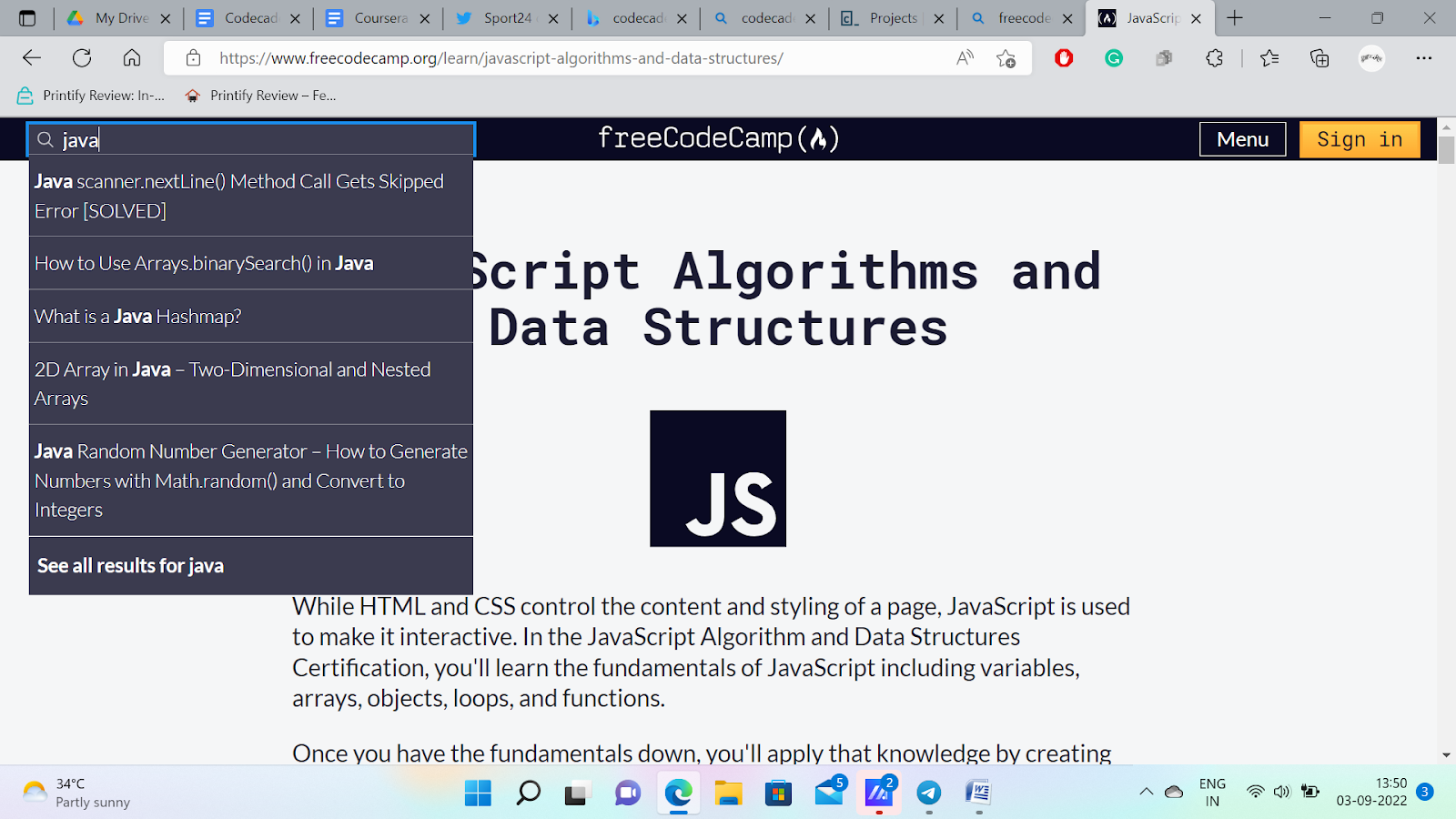
Task: Open the Collections panel
Action: [1319, 58]
